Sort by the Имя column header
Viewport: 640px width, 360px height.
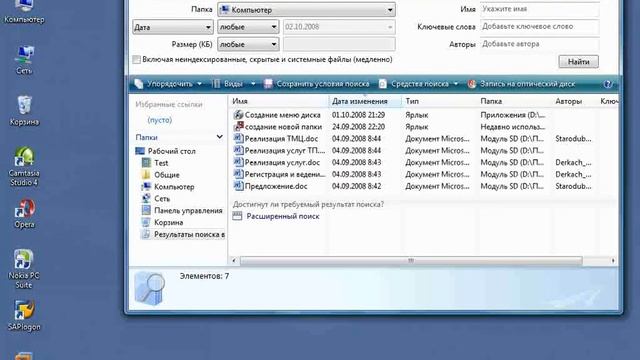point(279,101)
